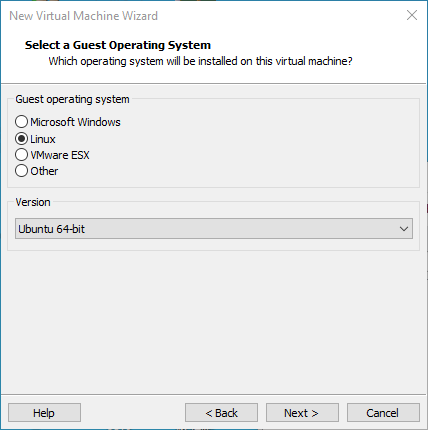Proceed with the Next button
This screenshot has height=430, width=428.
(302, 413)
